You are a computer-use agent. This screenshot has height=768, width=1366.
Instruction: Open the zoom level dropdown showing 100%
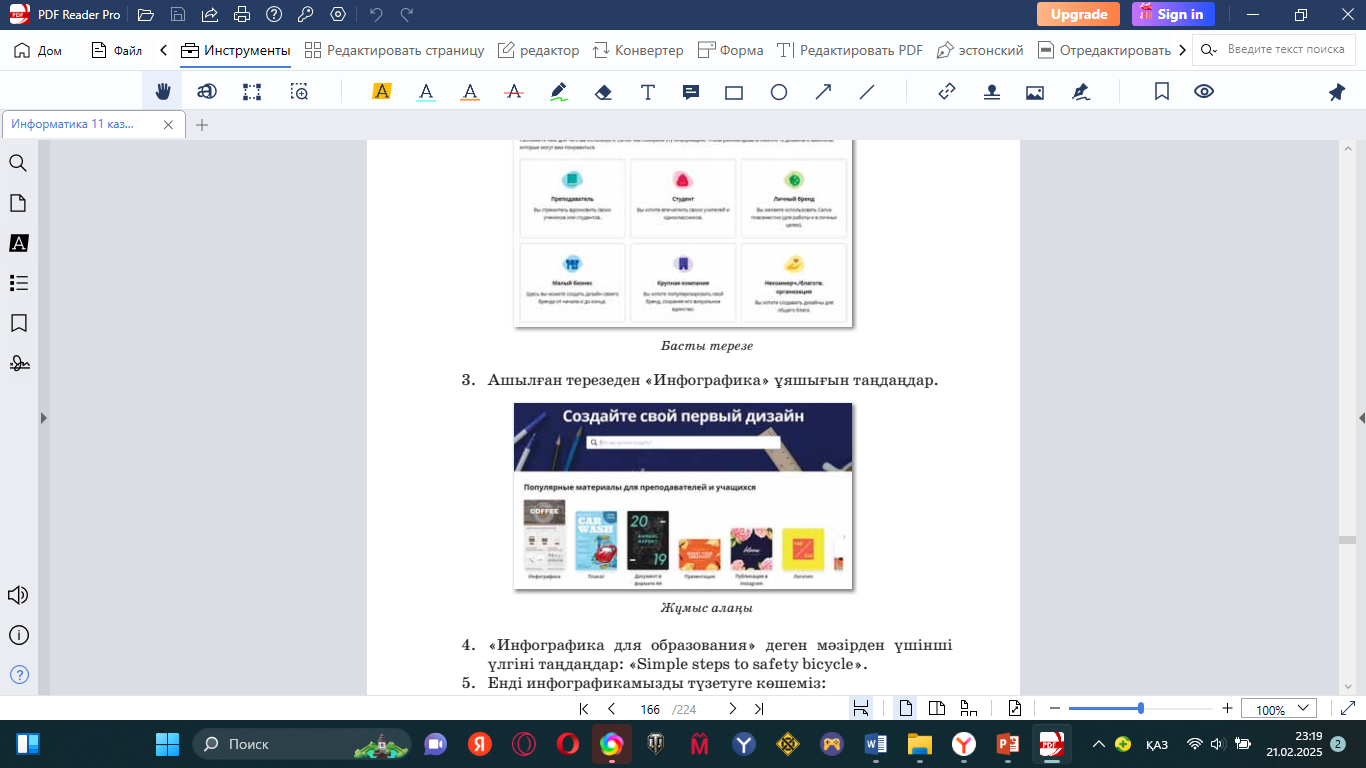point(1279,709)
